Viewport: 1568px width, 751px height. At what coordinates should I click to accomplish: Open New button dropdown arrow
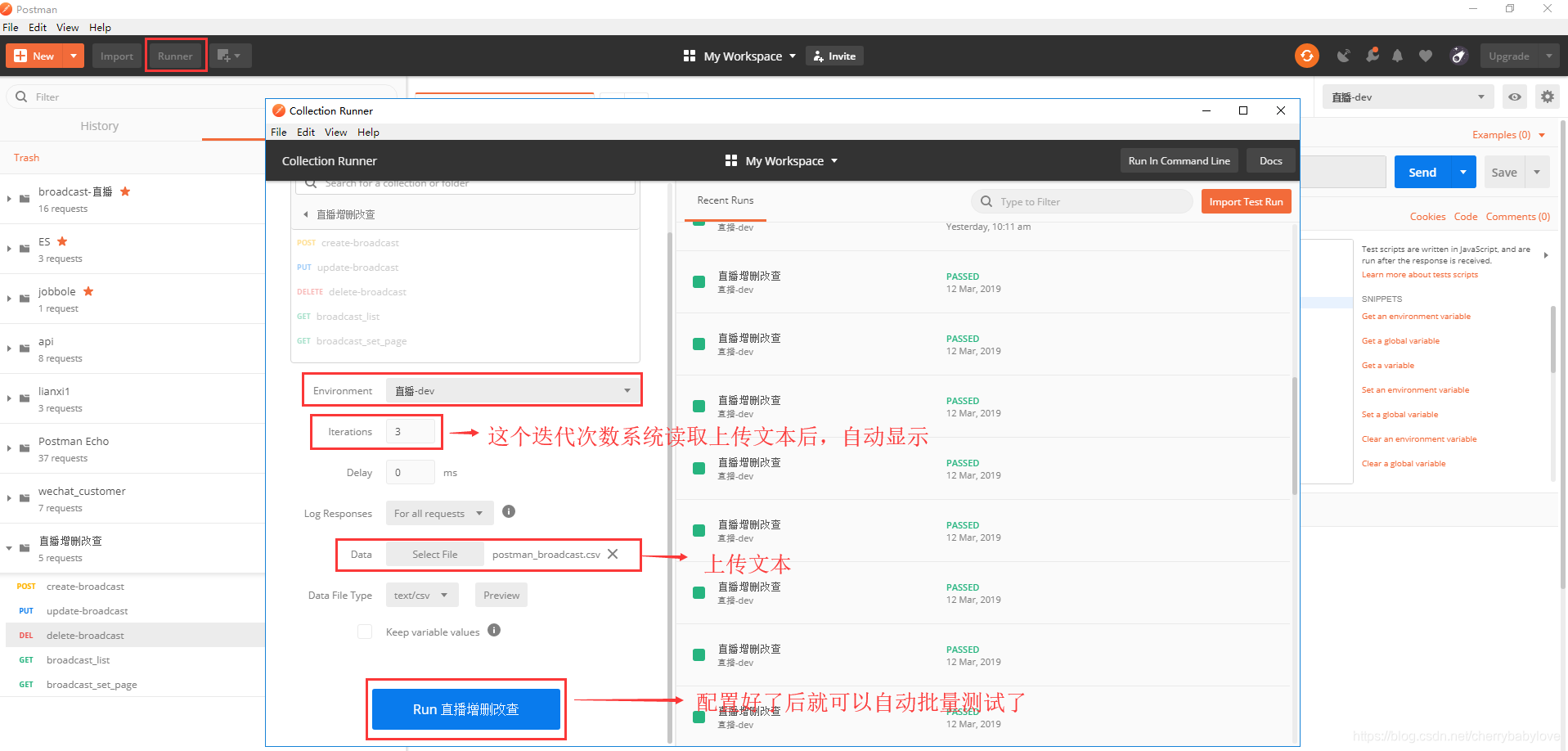tap(74, 56)
